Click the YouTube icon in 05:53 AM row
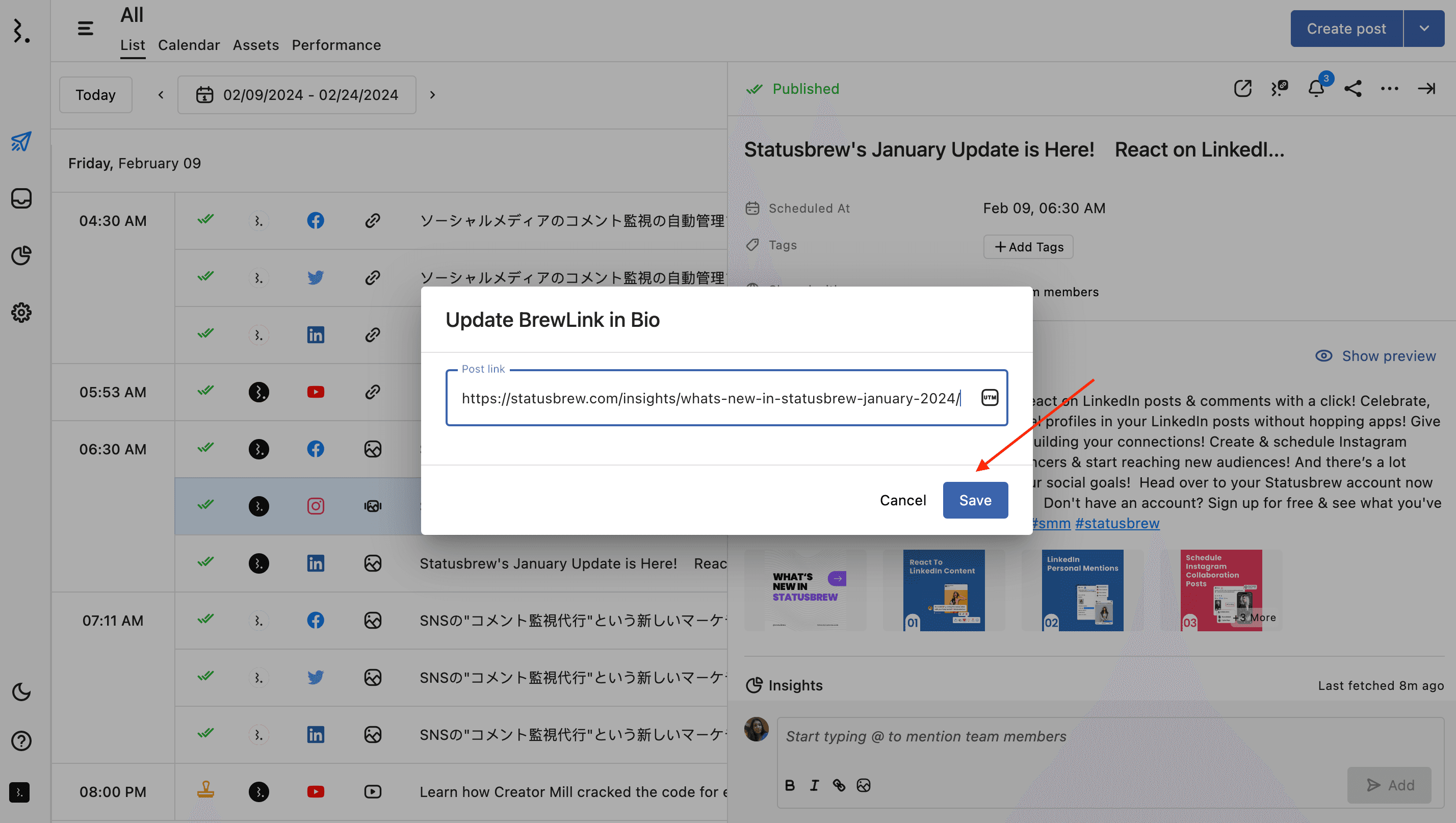 (316, 392)
